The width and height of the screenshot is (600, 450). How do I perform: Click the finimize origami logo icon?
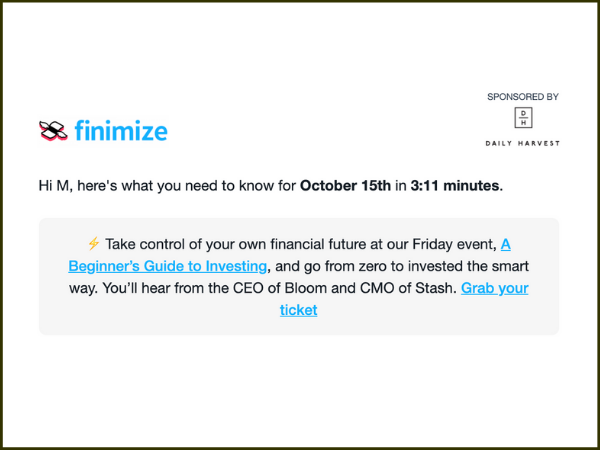[x=53, y=130]
